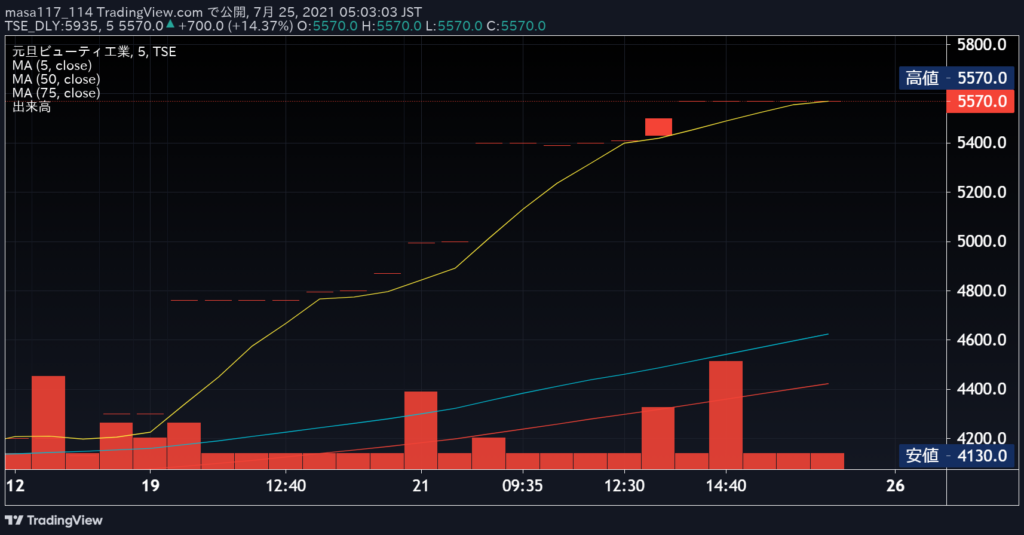Viewport: 1024px width, 535px height.
Task: Click the 4400.0 price axis label
Action: [981, 389]
